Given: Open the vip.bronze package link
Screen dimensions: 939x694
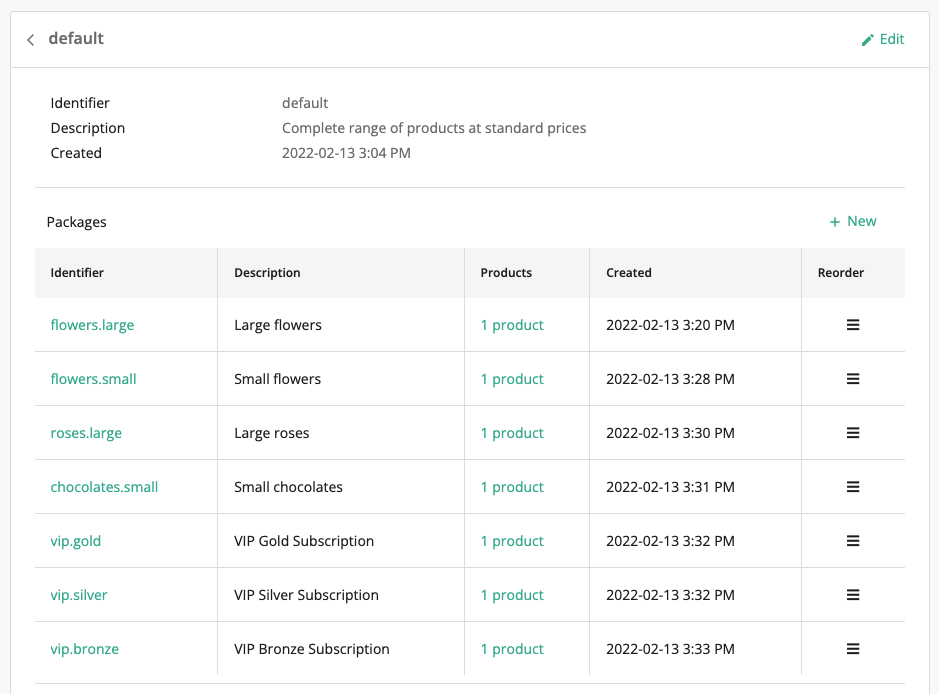Looking at the screenshot, I should (x=85, y=649).
